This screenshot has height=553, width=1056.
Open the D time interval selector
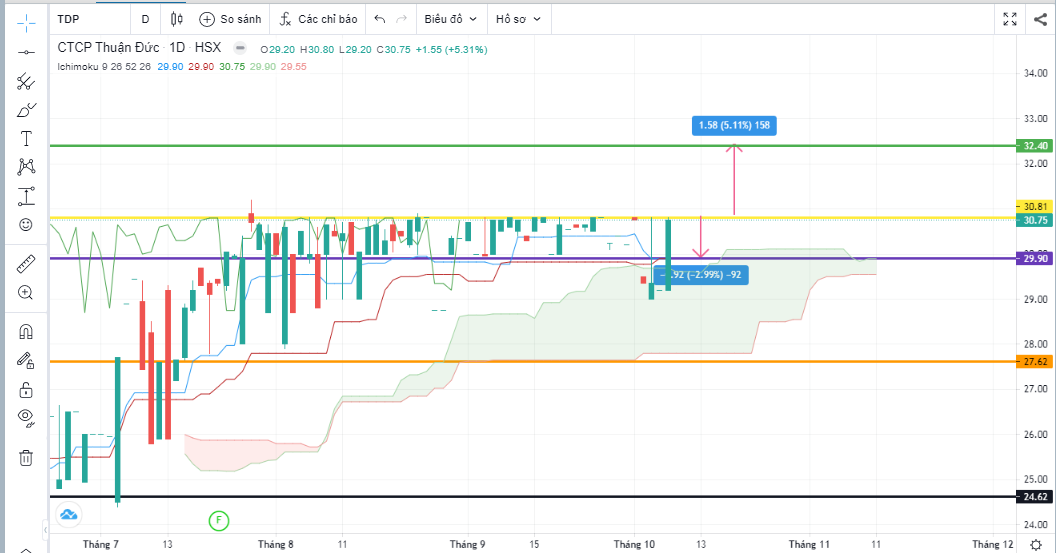coord(145,19)
